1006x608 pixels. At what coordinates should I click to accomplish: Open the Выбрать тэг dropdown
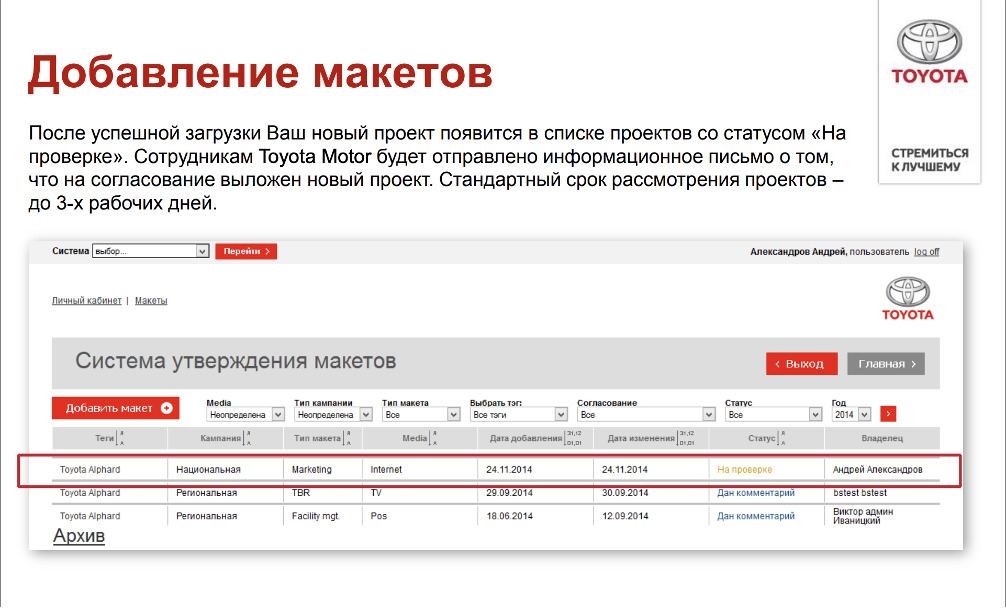[518, 415]
